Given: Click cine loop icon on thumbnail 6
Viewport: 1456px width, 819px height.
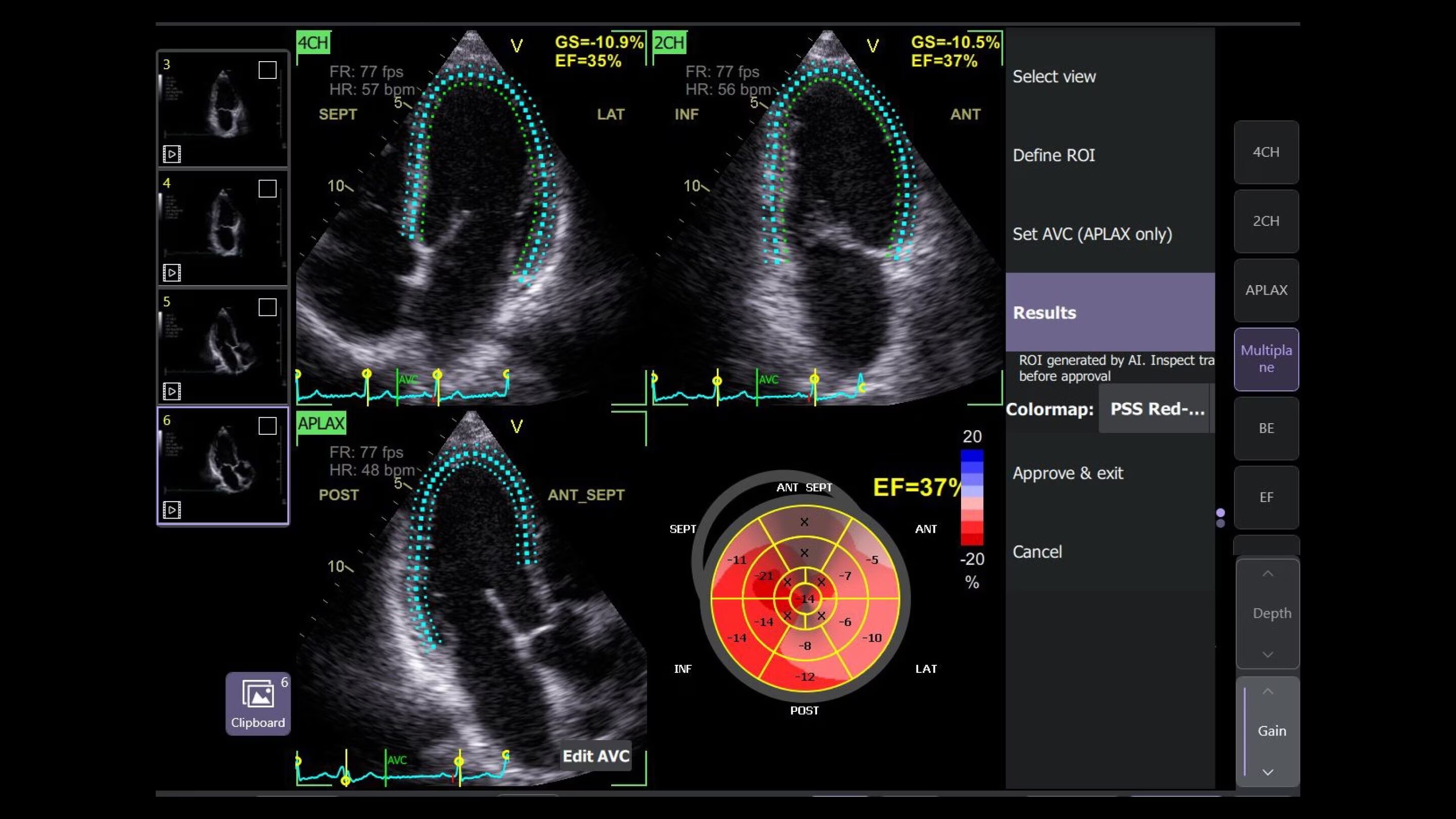Looking at the screenshot, I should pos(172,510).
